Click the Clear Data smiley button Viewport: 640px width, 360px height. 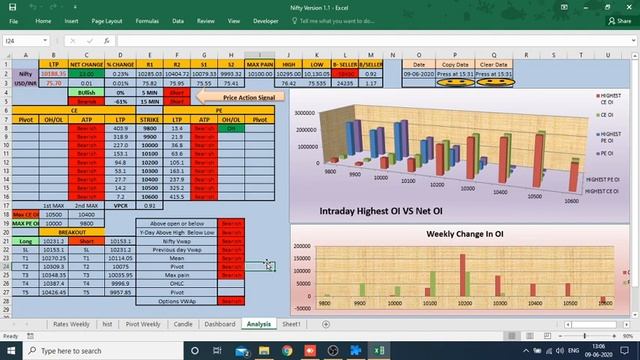click(x=496, y=82)
